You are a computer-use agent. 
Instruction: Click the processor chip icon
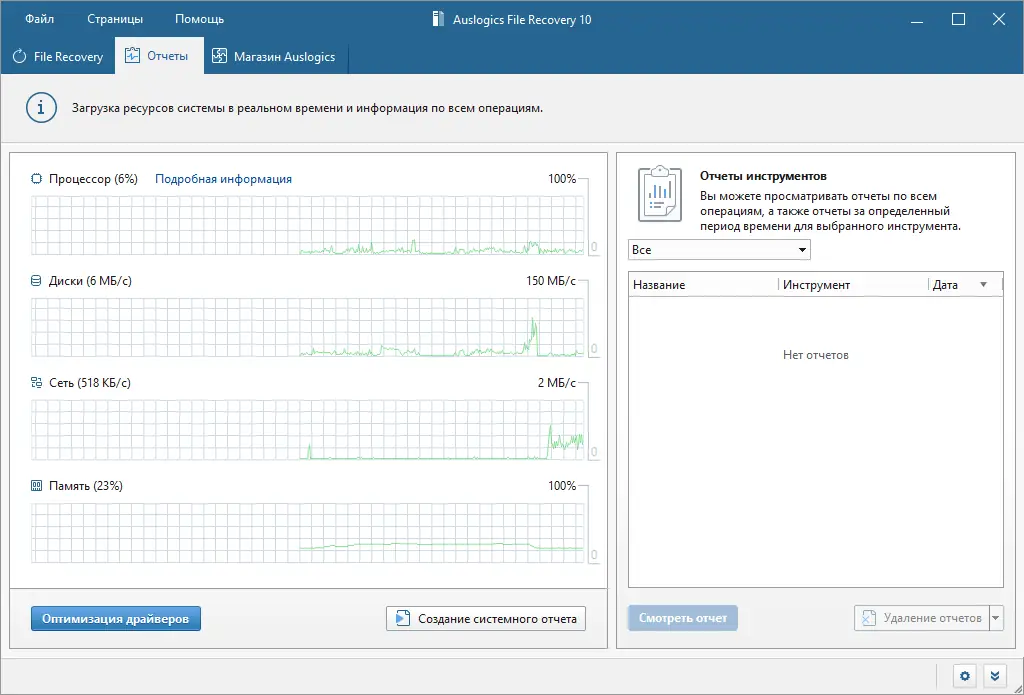click(37, 179)
